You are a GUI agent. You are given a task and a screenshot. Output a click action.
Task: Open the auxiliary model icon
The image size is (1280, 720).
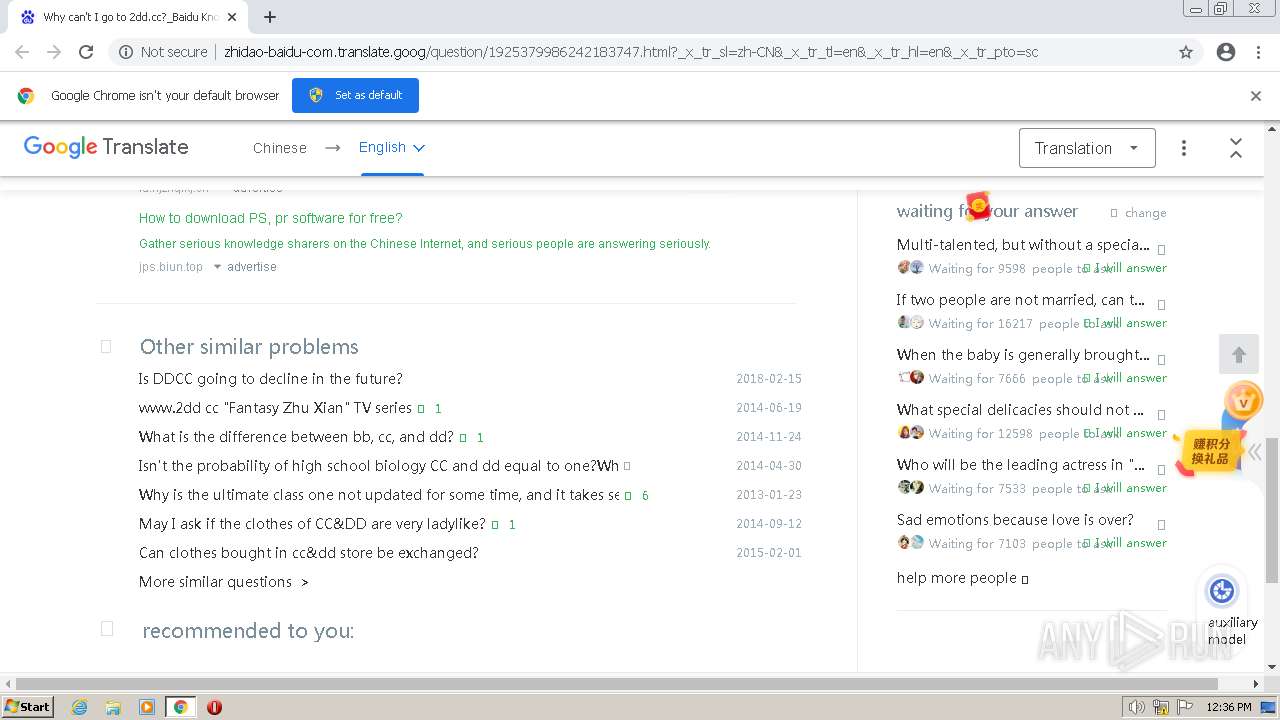pyautogui.click(x=1222, y=591)
